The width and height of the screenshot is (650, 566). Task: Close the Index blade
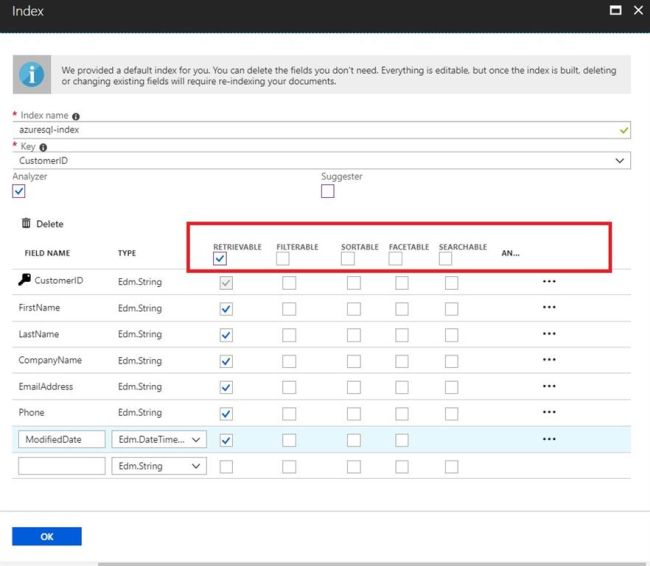638,10
